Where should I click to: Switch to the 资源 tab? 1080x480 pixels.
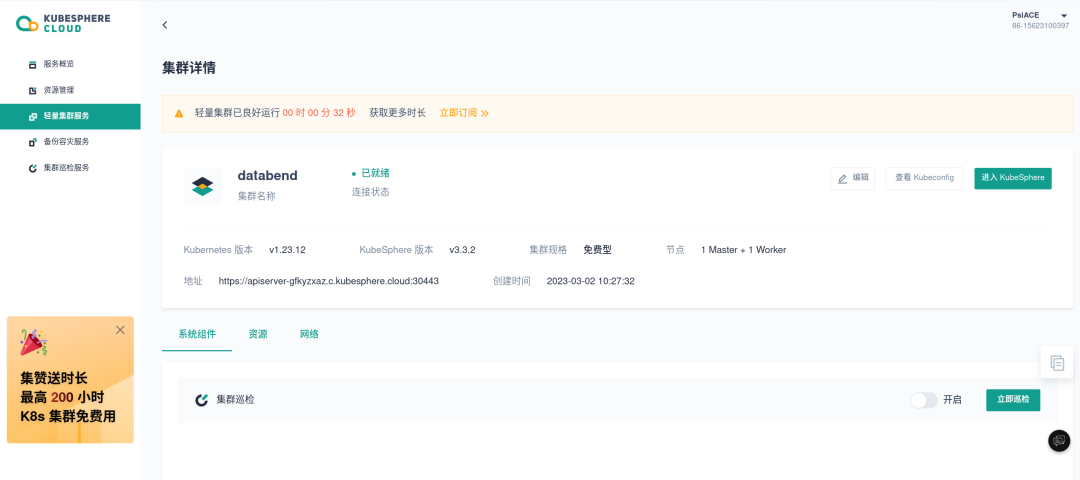pos(258,334)
